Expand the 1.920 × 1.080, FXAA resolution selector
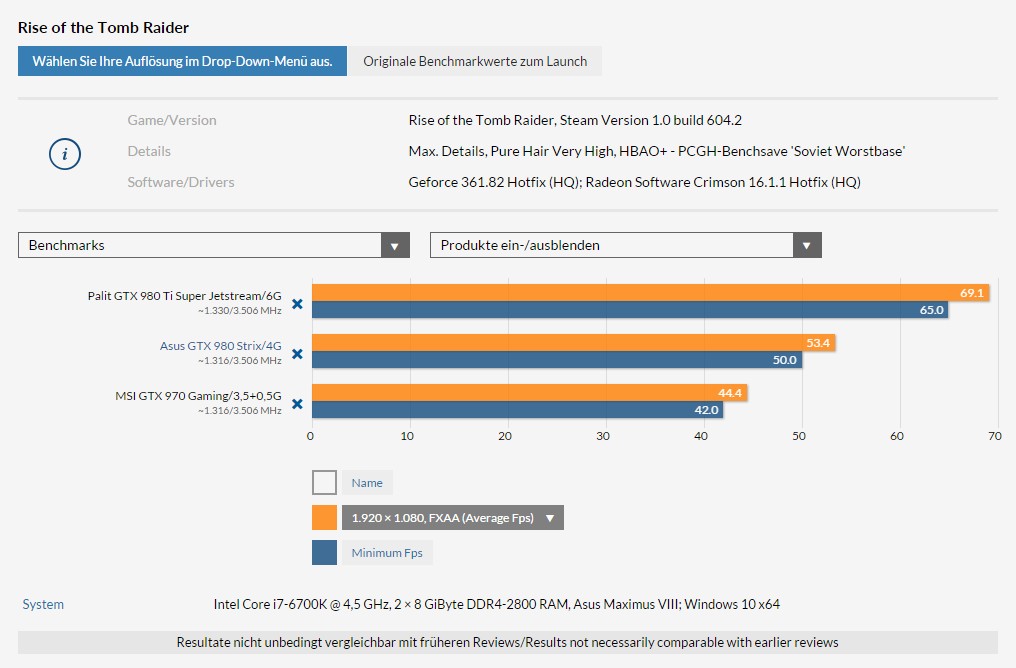The height and width of the screenshot is (668, 1016). (453, 518)
